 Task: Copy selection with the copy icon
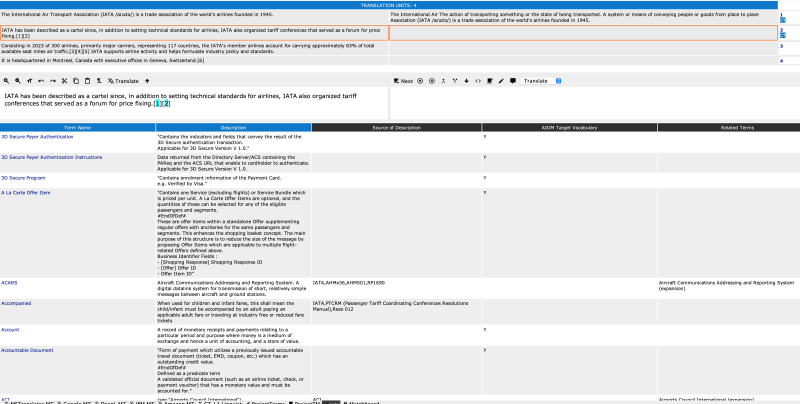76,81
